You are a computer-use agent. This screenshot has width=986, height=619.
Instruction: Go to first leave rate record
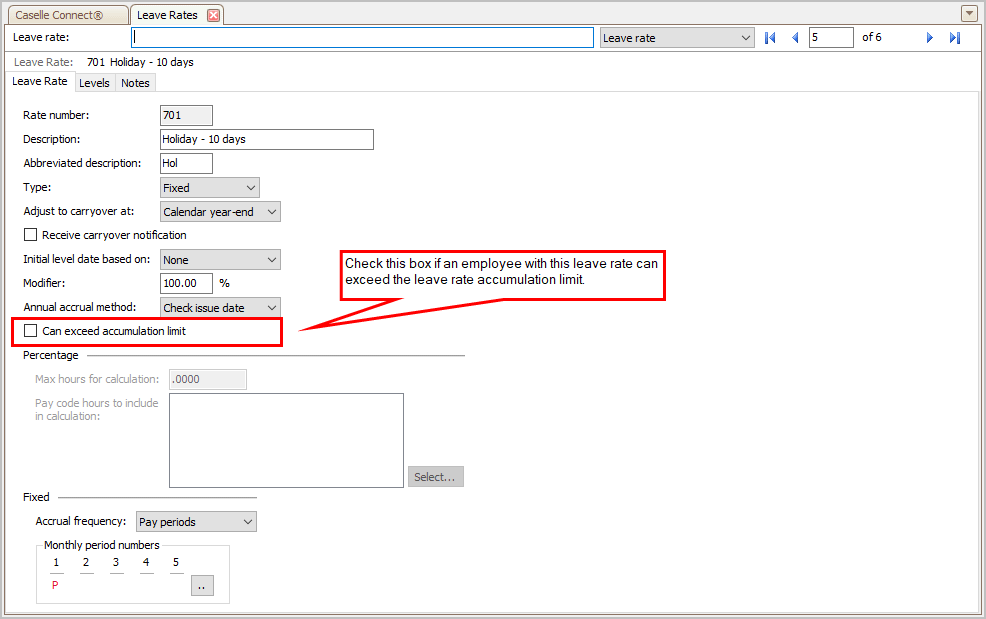click(770, 38)
